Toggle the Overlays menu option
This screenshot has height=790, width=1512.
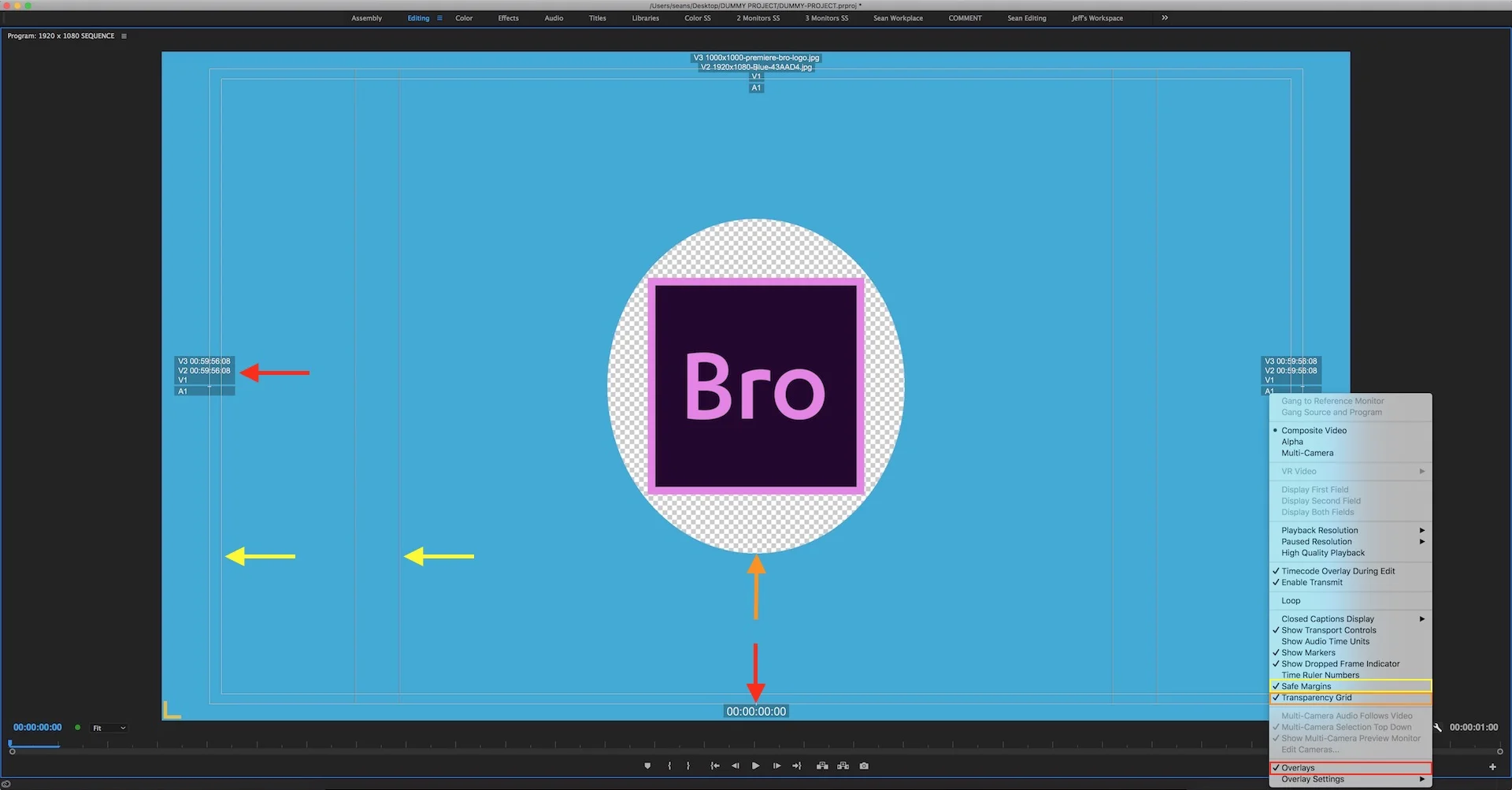[1351, 768]
